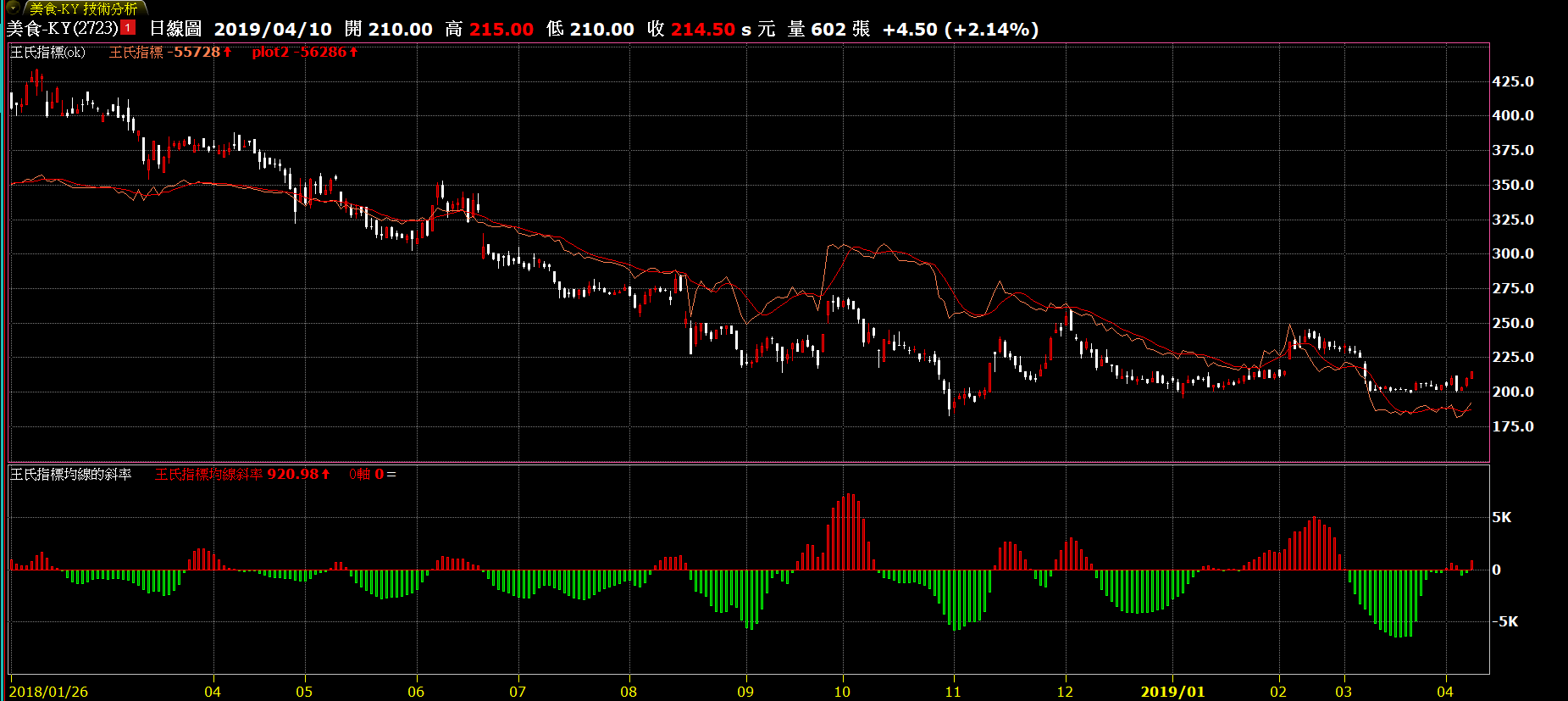Select the 美食-KY 技術分析 tab
This screenshot has width=1568, height=701.
coord(83,8)
